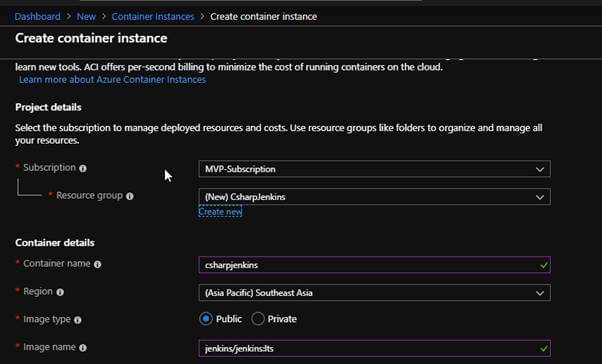Click the Image name field label

point(50,347)
